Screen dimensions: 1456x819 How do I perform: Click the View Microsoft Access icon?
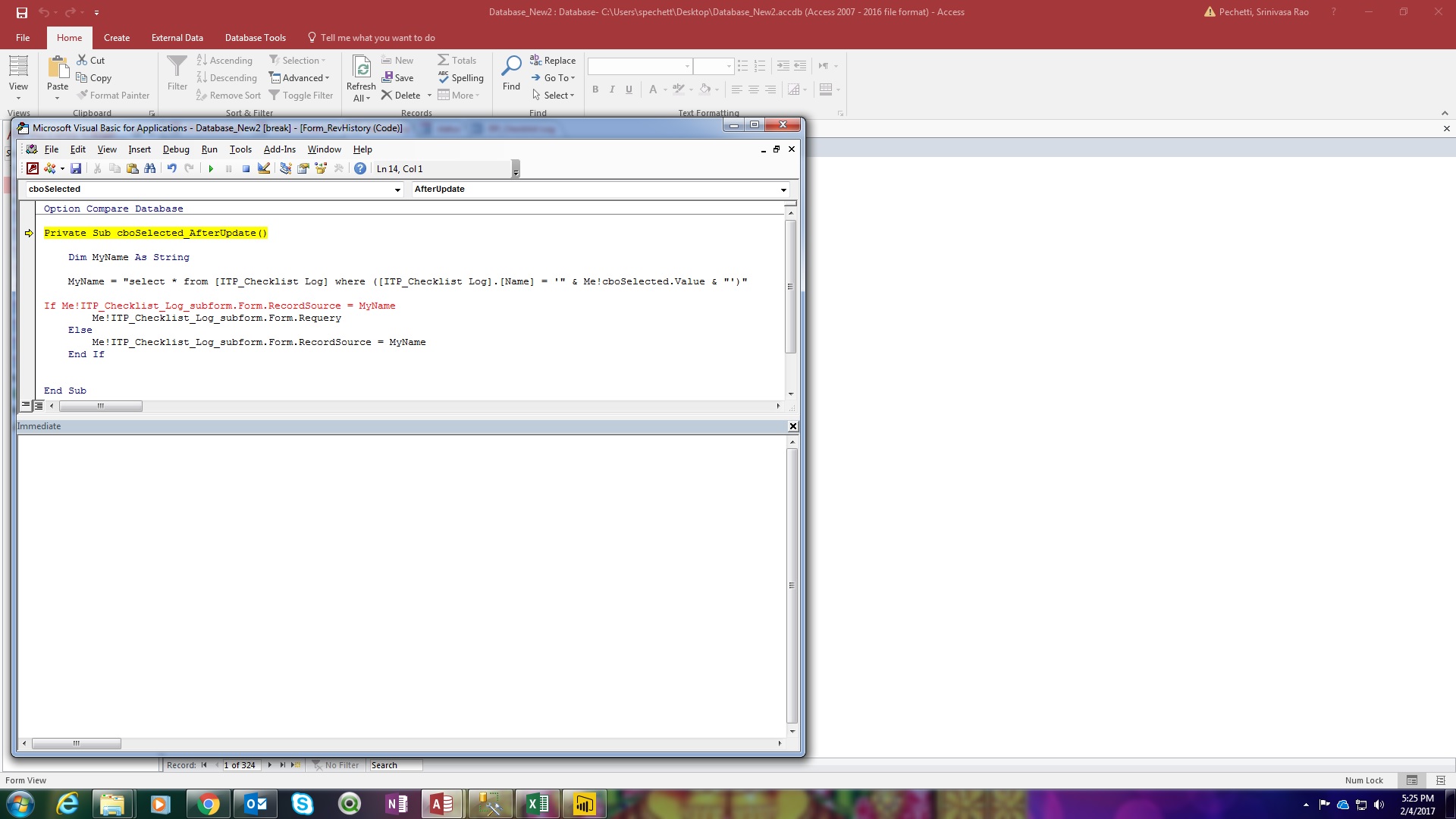(x=33, y=168)
